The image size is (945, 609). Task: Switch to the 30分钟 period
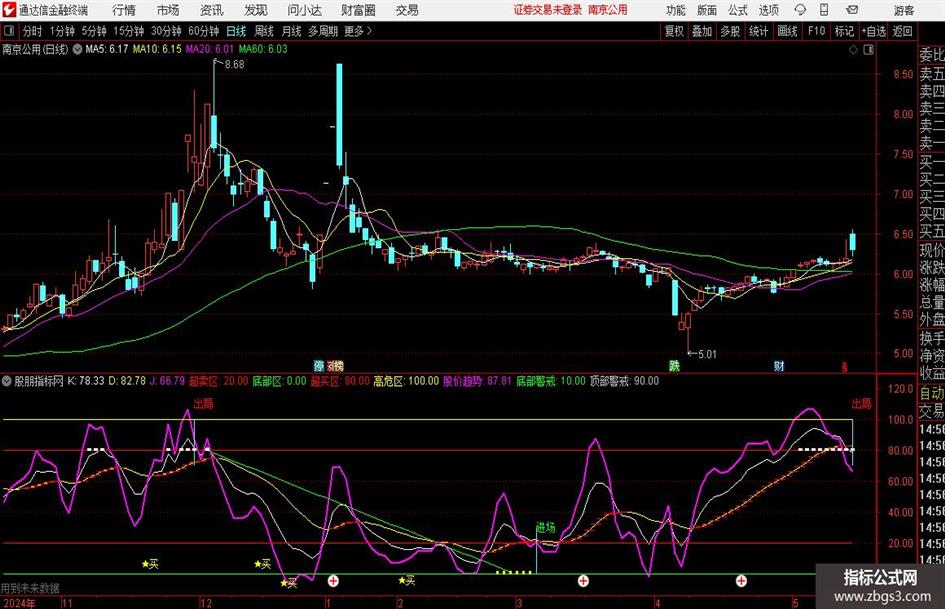click(x=166, y=31)
